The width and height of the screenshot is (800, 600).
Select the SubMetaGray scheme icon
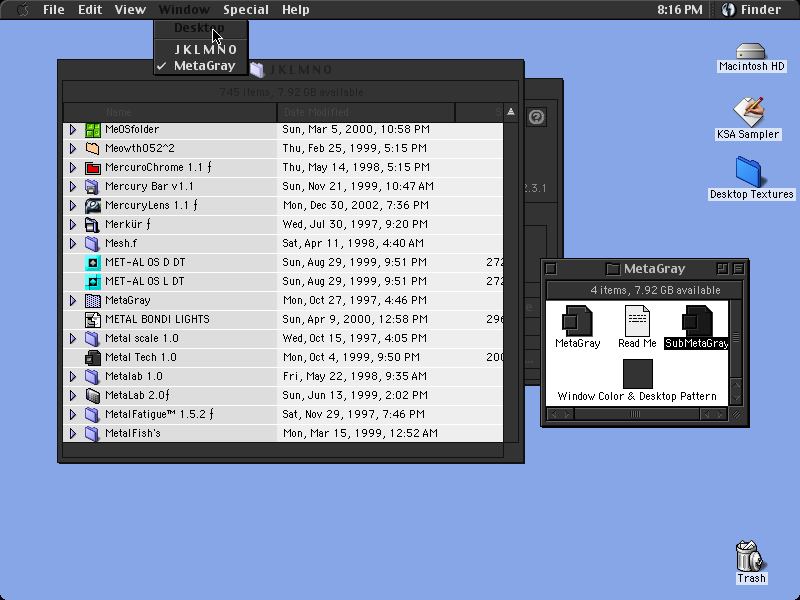pyautogui.click(x=697, y=320)
